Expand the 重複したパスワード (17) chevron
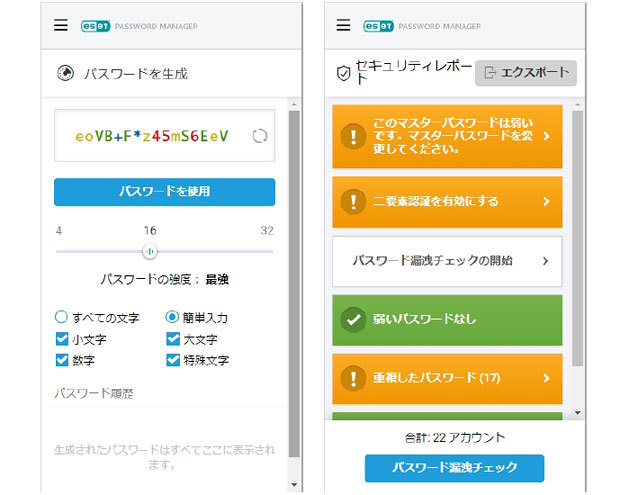Image resolution: width=620 pixels, height=495 pixels. 546,379
